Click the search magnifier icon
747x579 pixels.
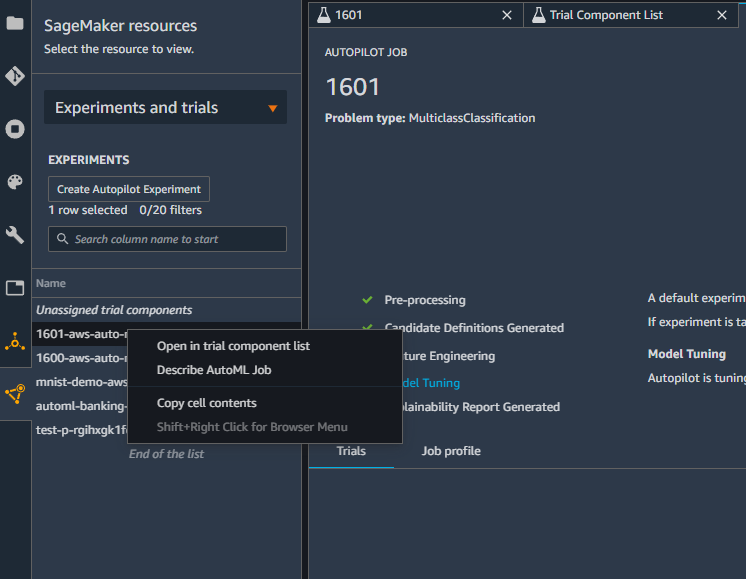(x=62, y=239)
